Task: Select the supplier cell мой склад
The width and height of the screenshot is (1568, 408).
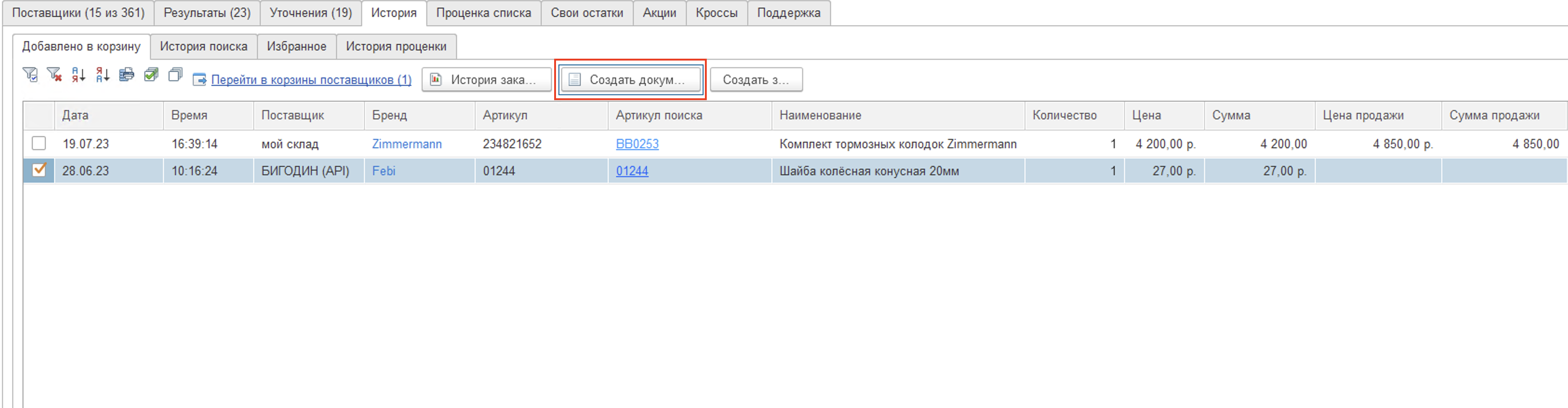Action: 308,144
